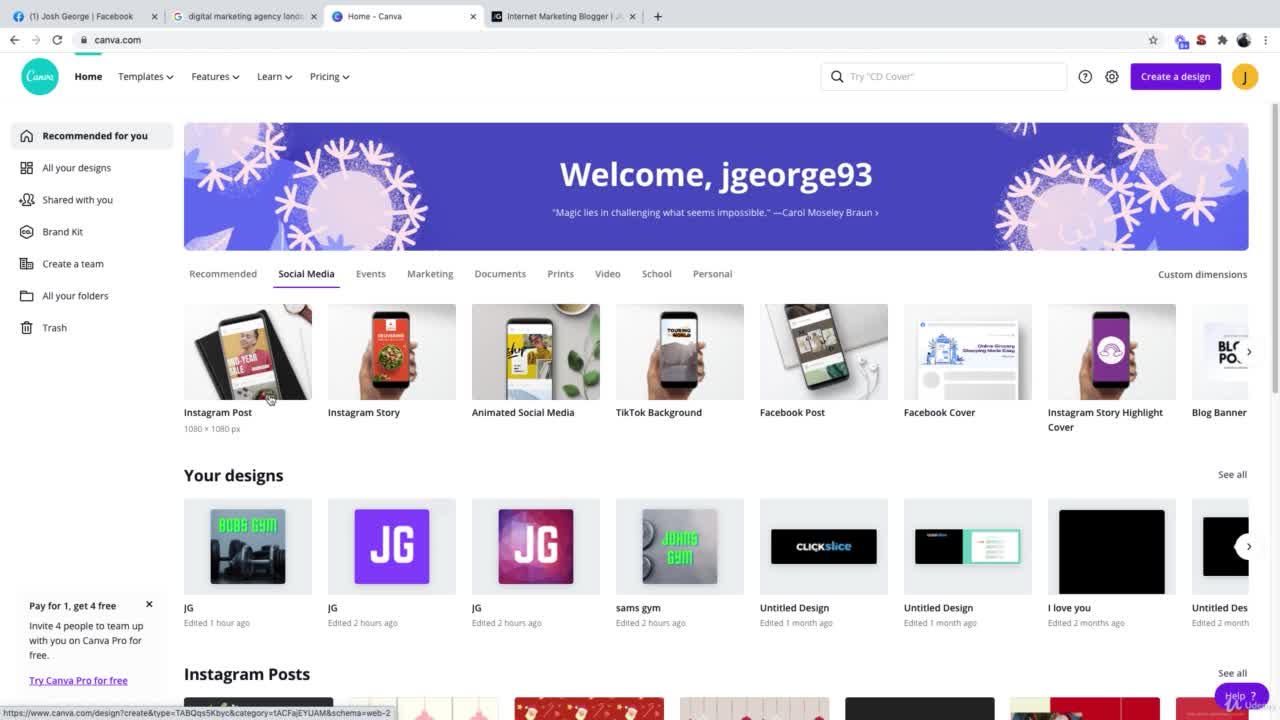Open the sams gym design
The image size is (1280, 720).
(680, 546)
